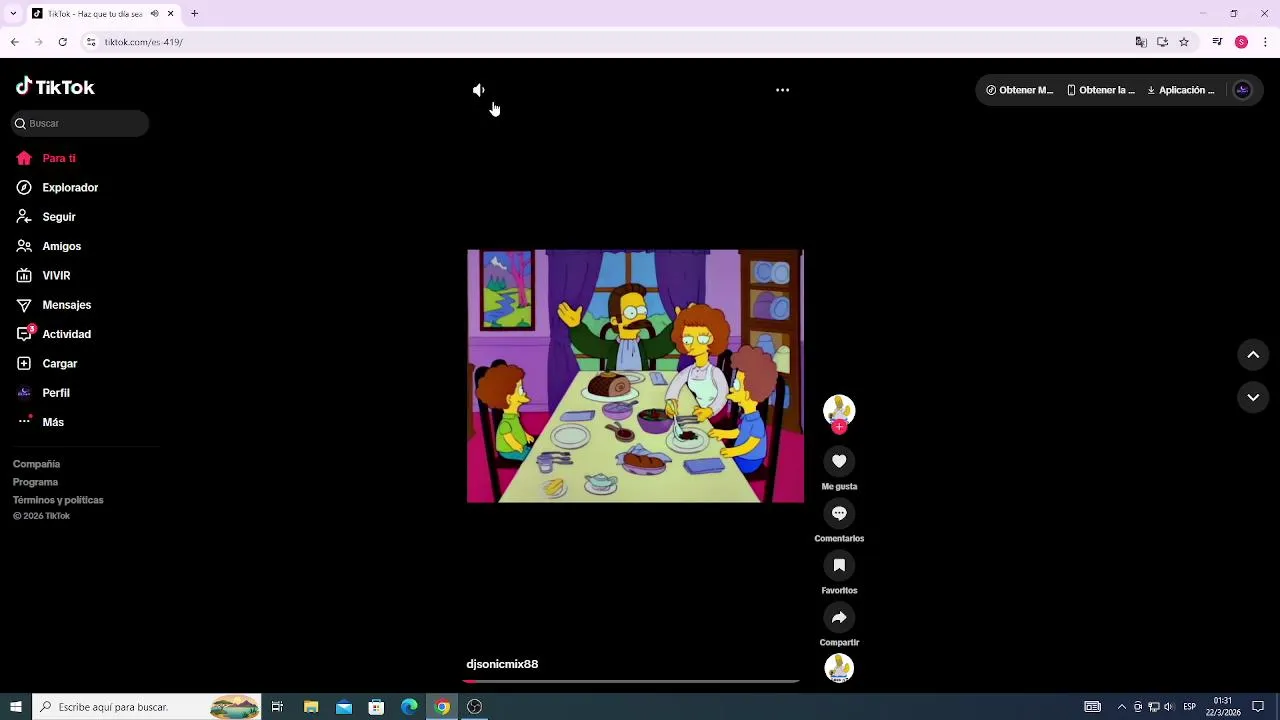Open Chrome media controls
Image resolution: width=1280 pixels, height=720 pixels.
point(1217,42)
